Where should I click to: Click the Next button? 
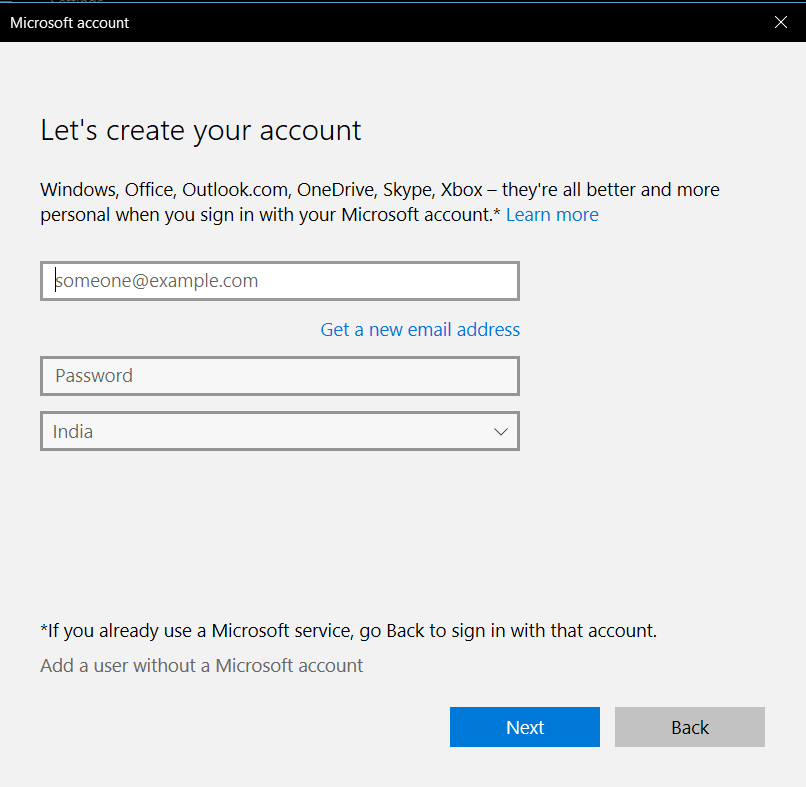pyautogui.click(x=524, y=727)
